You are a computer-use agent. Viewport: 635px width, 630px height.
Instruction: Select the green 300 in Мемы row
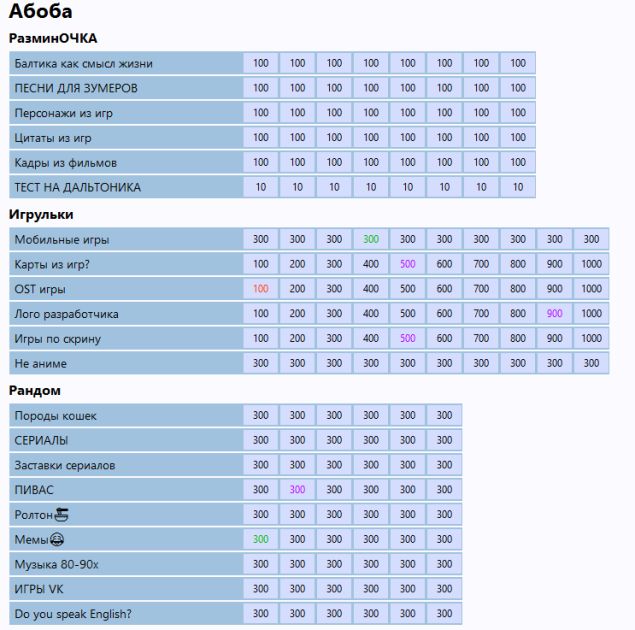pyautogui.click(x=261, y=540)
